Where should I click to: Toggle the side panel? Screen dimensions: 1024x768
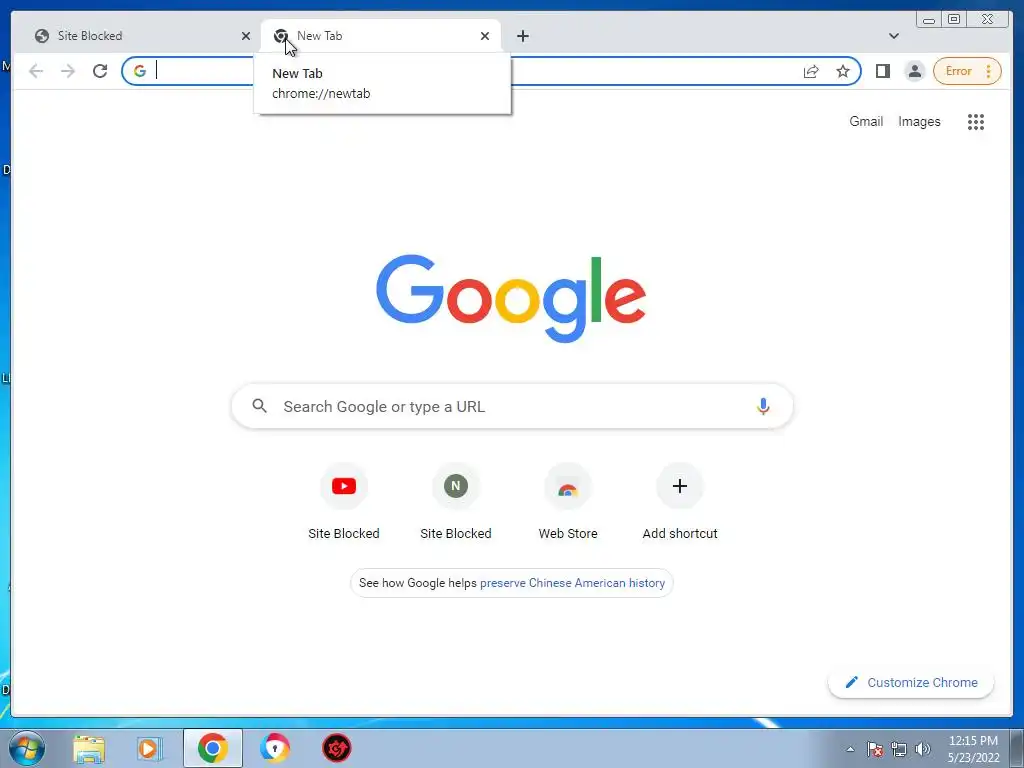[x=883, y=71]
